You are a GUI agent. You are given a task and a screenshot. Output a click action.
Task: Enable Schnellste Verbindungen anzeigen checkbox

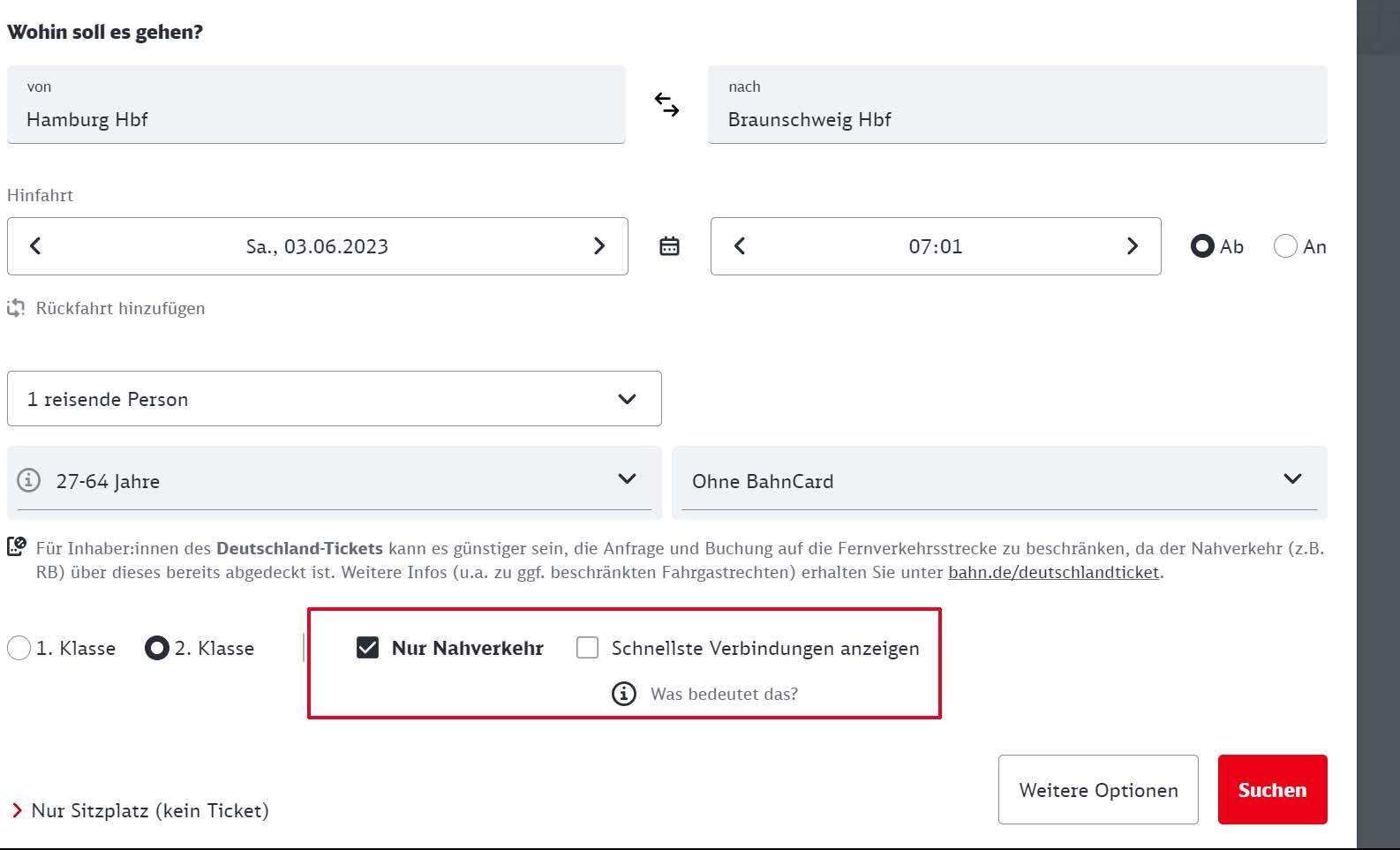(587, 648)
